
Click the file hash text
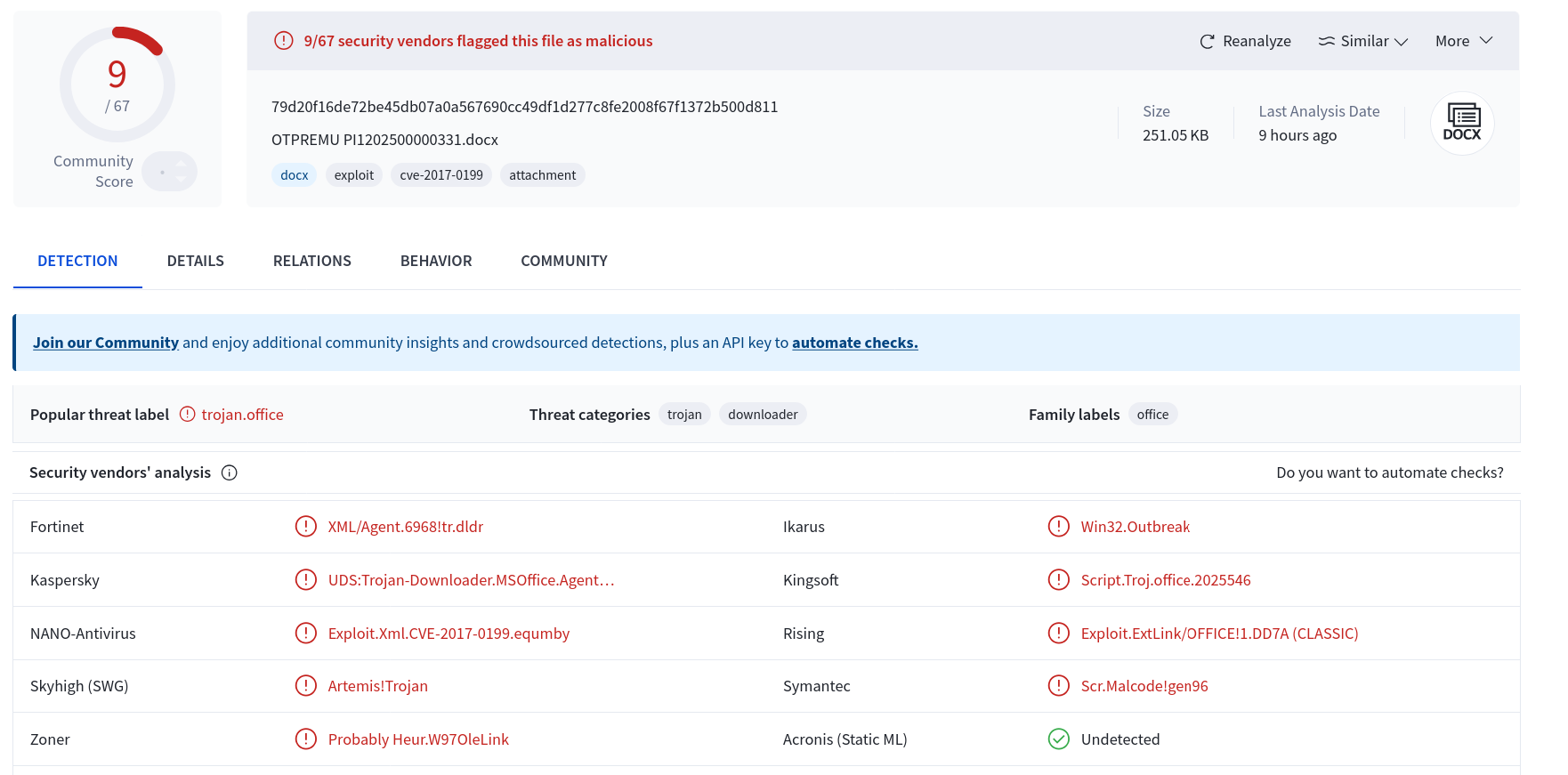pyautogui.click(x=525, y=107)
